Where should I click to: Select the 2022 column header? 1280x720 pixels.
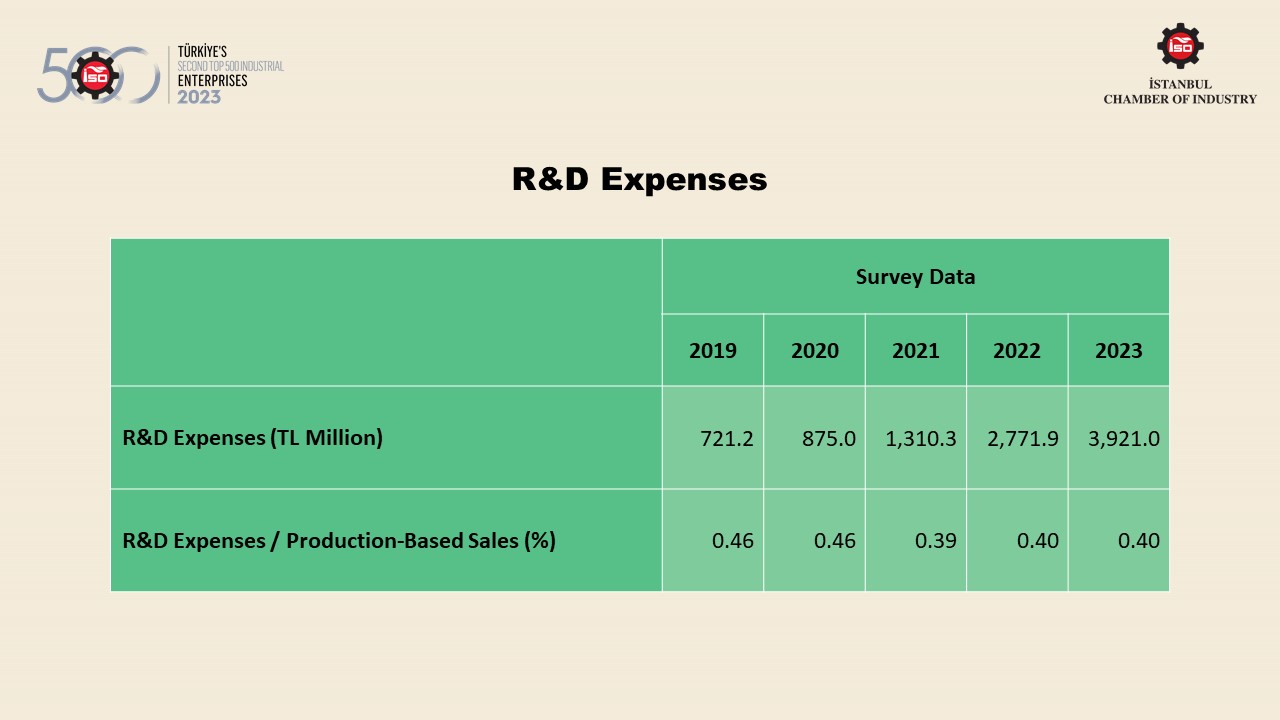[x=1017, y=350]
